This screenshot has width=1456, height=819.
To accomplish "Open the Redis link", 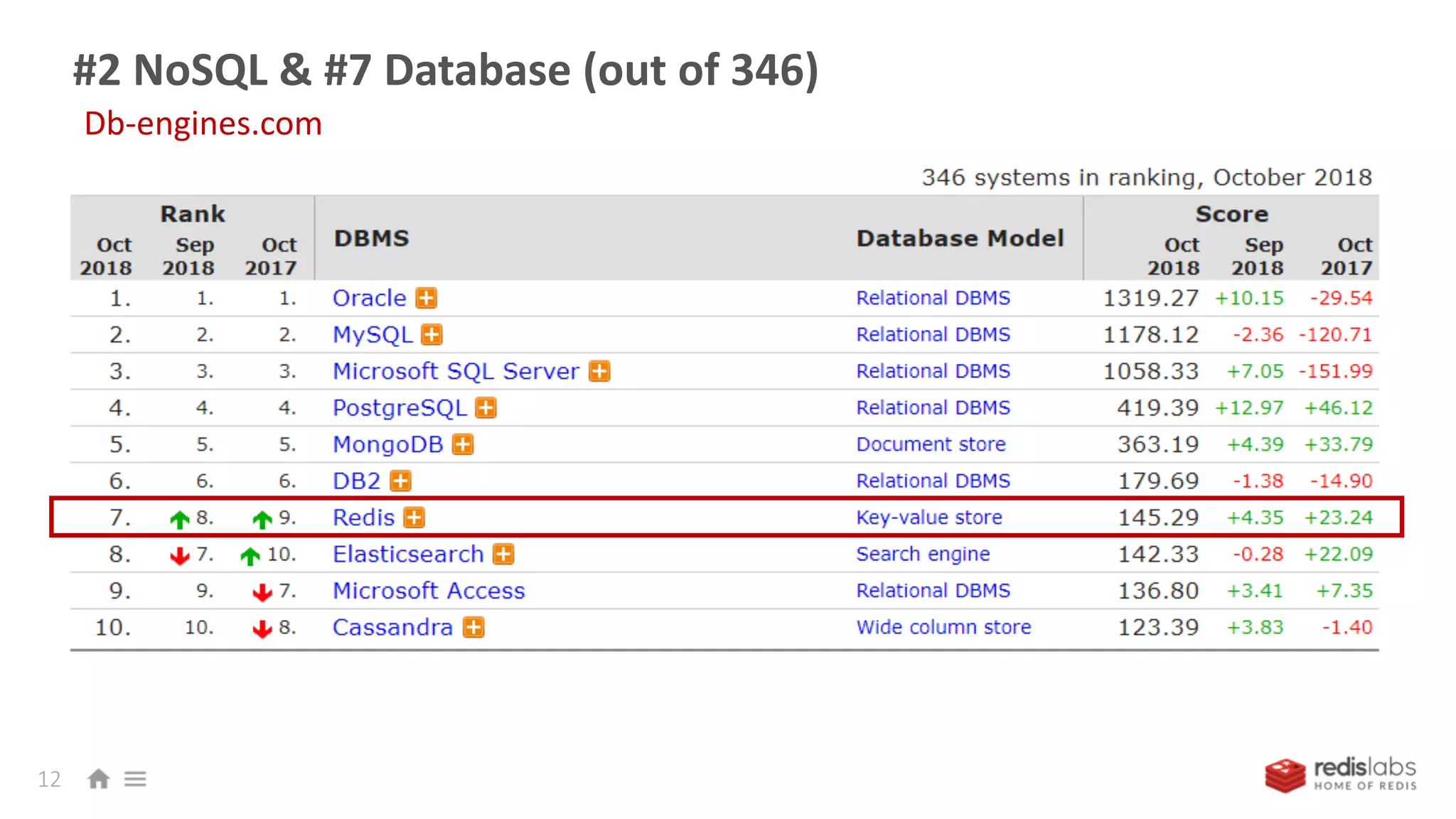I will [363, 518].
